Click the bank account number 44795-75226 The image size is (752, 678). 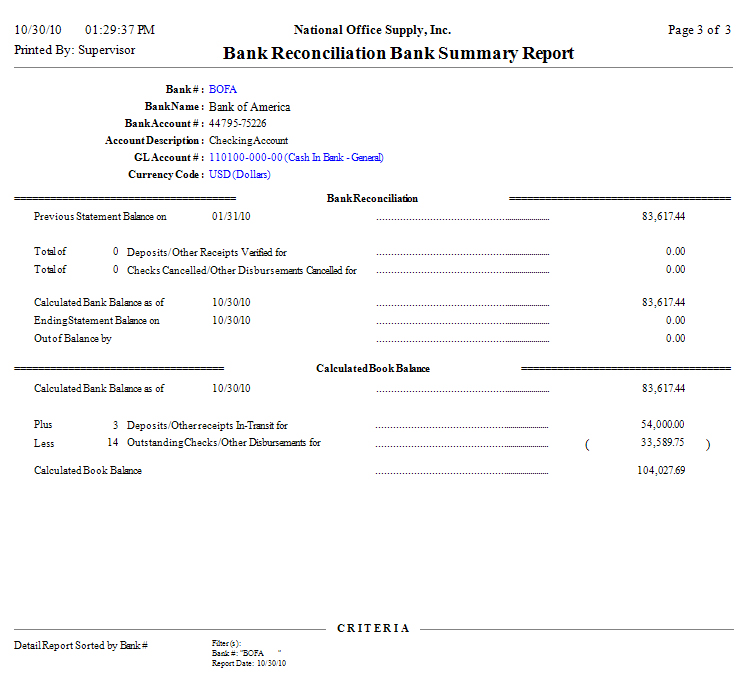pos(237,123)
